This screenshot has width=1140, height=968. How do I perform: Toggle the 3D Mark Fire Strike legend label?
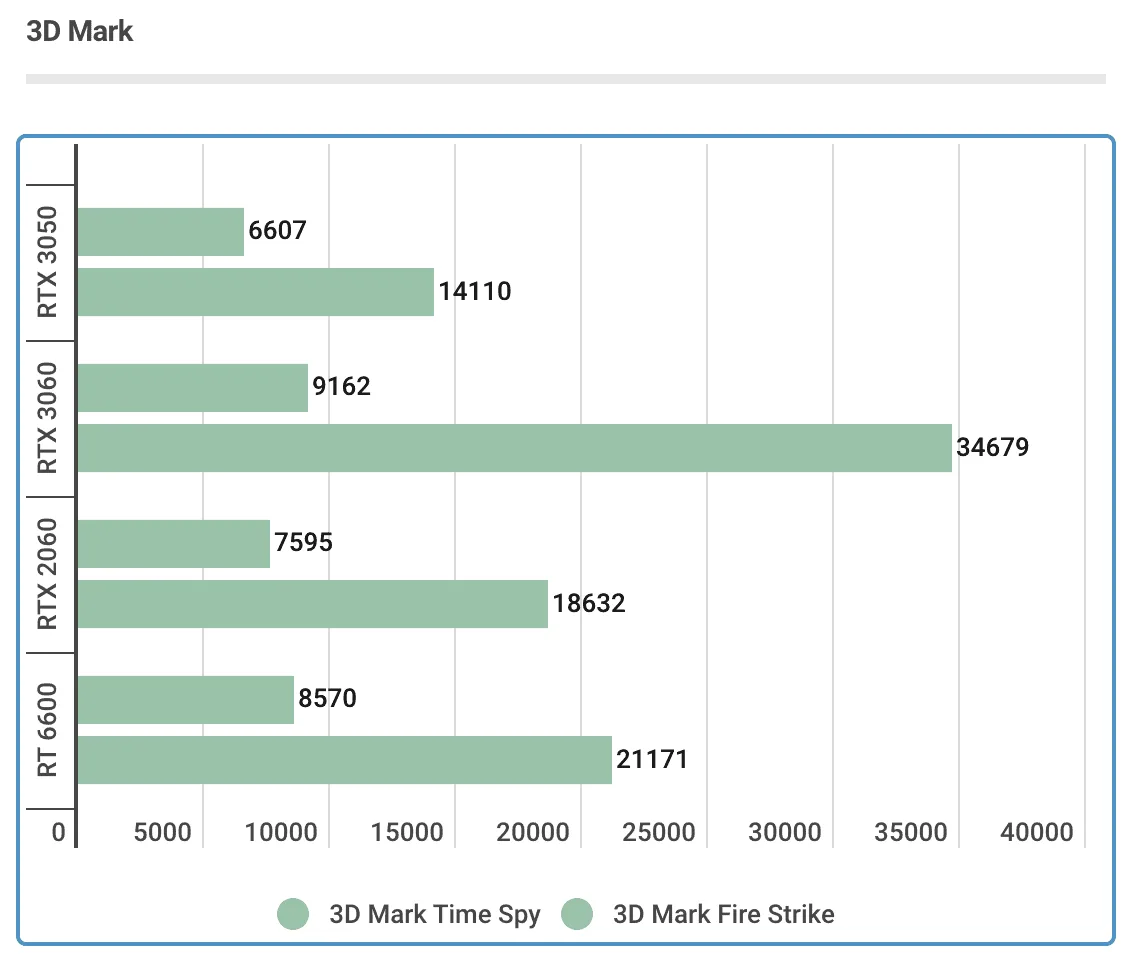tap(723, 914)
